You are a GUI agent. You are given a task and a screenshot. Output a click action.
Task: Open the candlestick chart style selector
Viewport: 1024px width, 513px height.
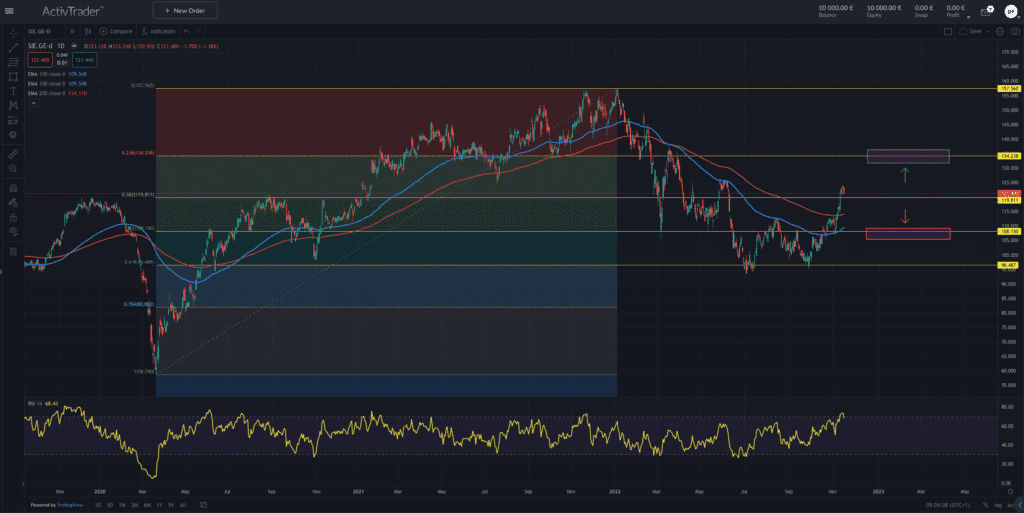(86, 31)
